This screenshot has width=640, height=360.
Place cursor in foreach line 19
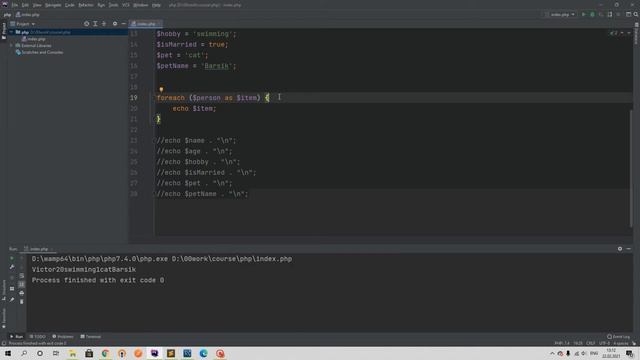coord(212,98)
